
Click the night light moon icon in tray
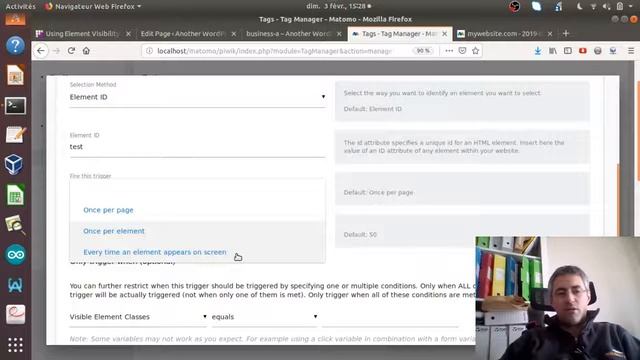pyautogui.click(x=579, y=7)
